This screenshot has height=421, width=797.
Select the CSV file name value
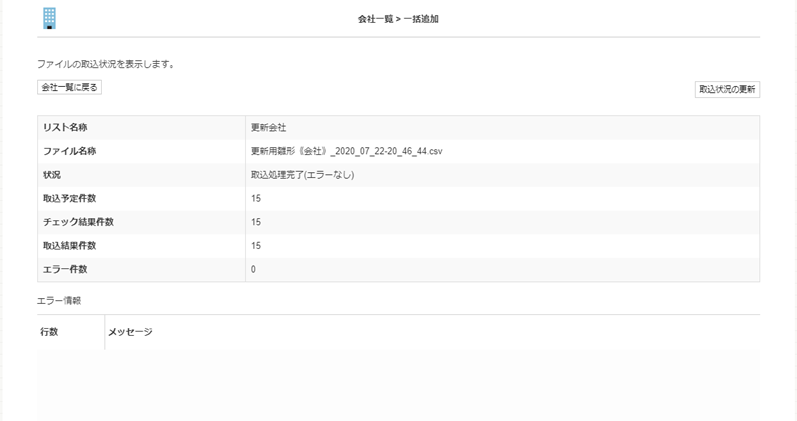tap(347, 151)
